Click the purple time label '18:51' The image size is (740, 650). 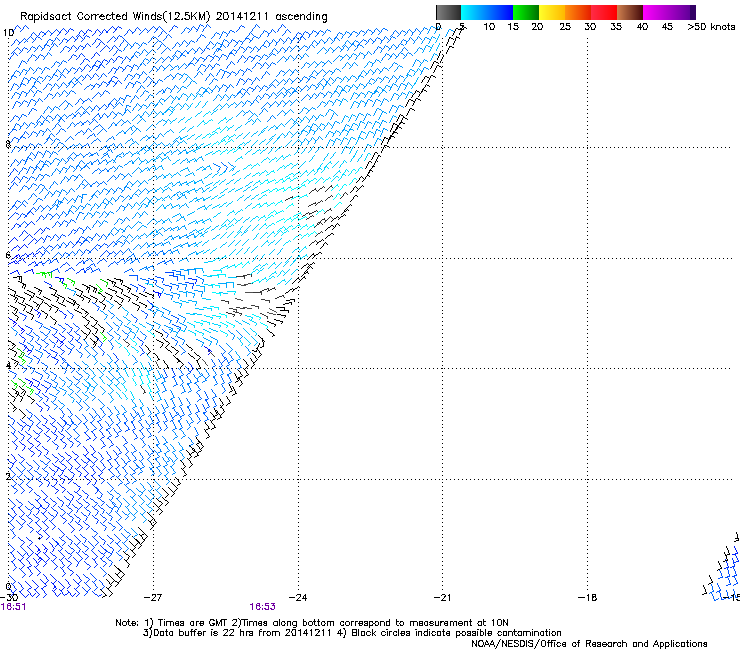13,607
